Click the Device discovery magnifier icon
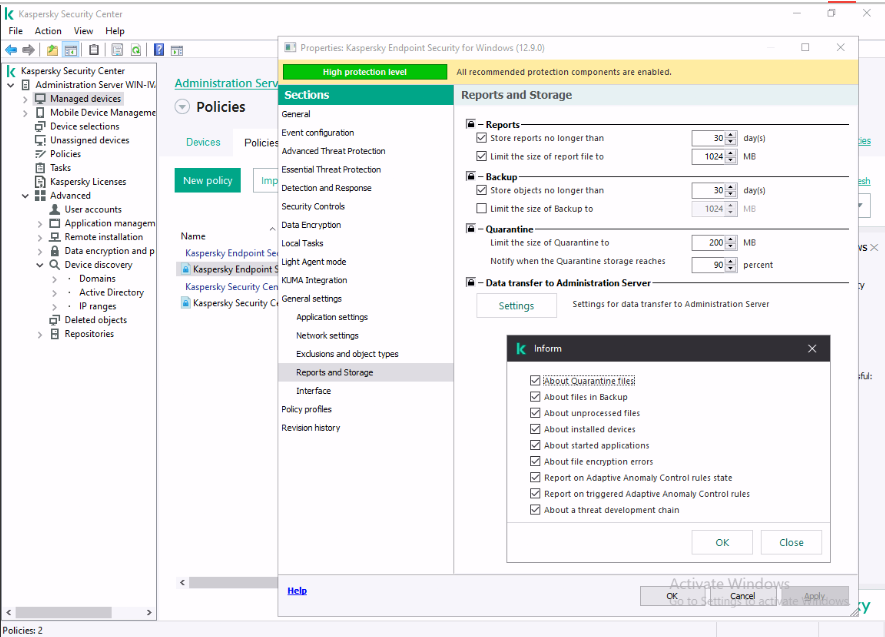 tap(55, 265)
